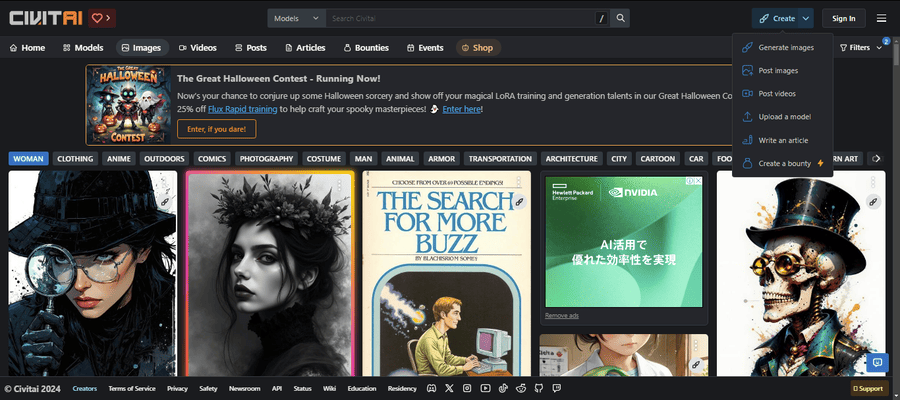
Task: Open the Filters dropdown
Action: coord(860,48)
